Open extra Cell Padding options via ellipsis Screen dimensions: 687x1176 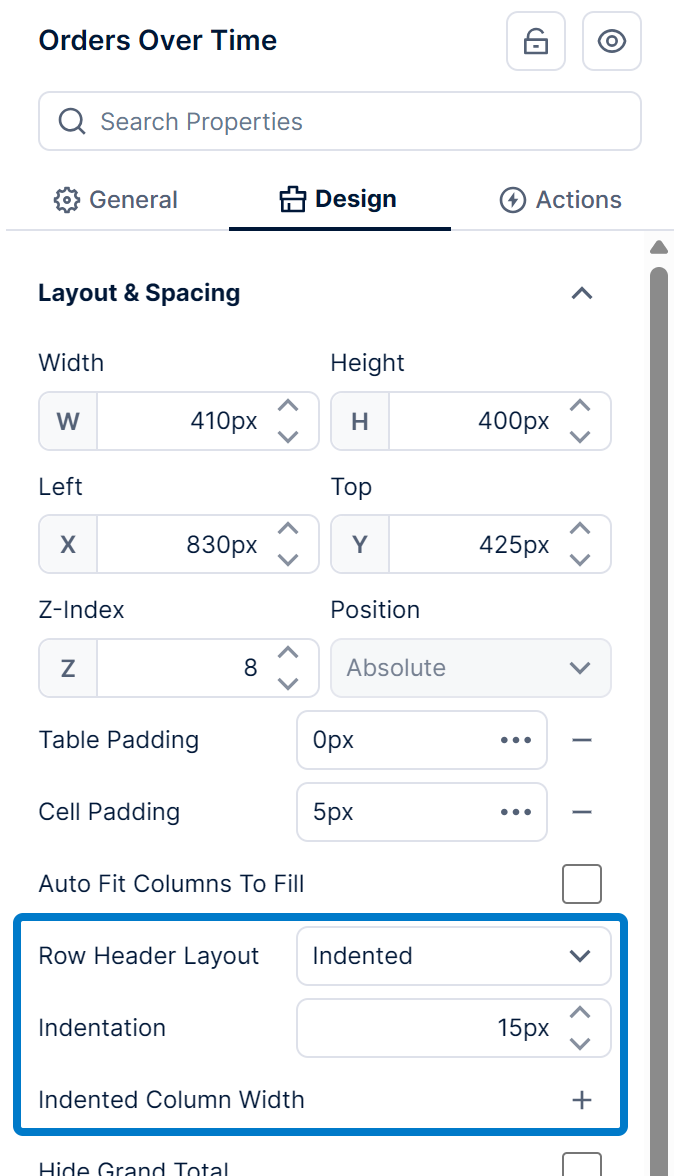click(x=515, y=812)
